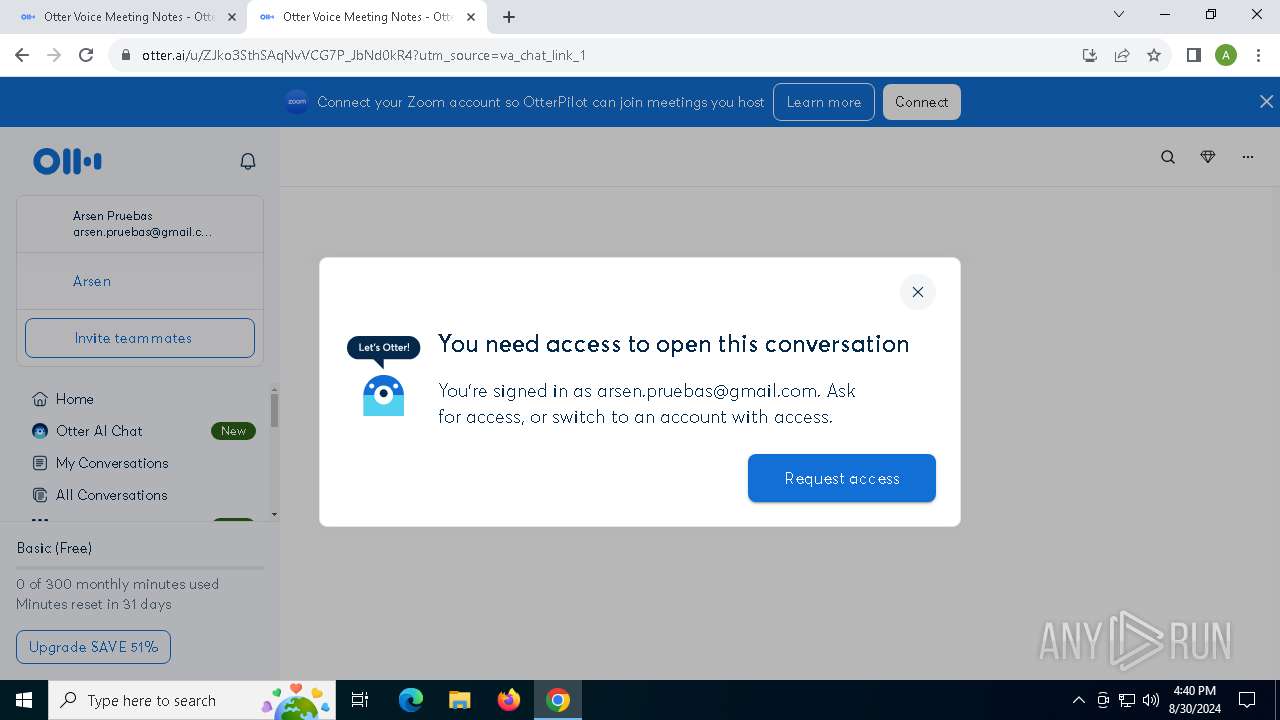Open File Explorer from taskbar
The height and width of the screenshot is (720, 1280).
point(460,700)
